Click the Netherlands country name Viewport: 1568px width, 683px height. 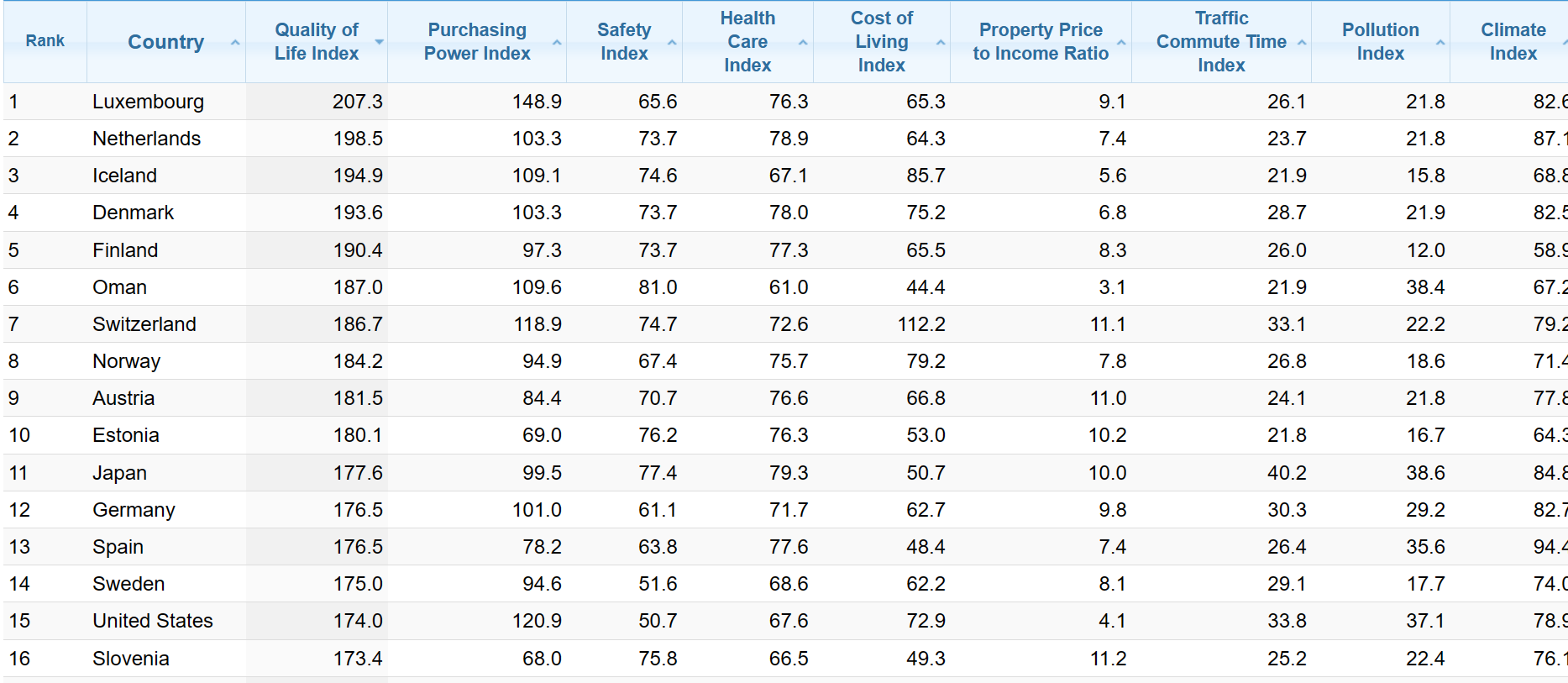pos(147,139)
